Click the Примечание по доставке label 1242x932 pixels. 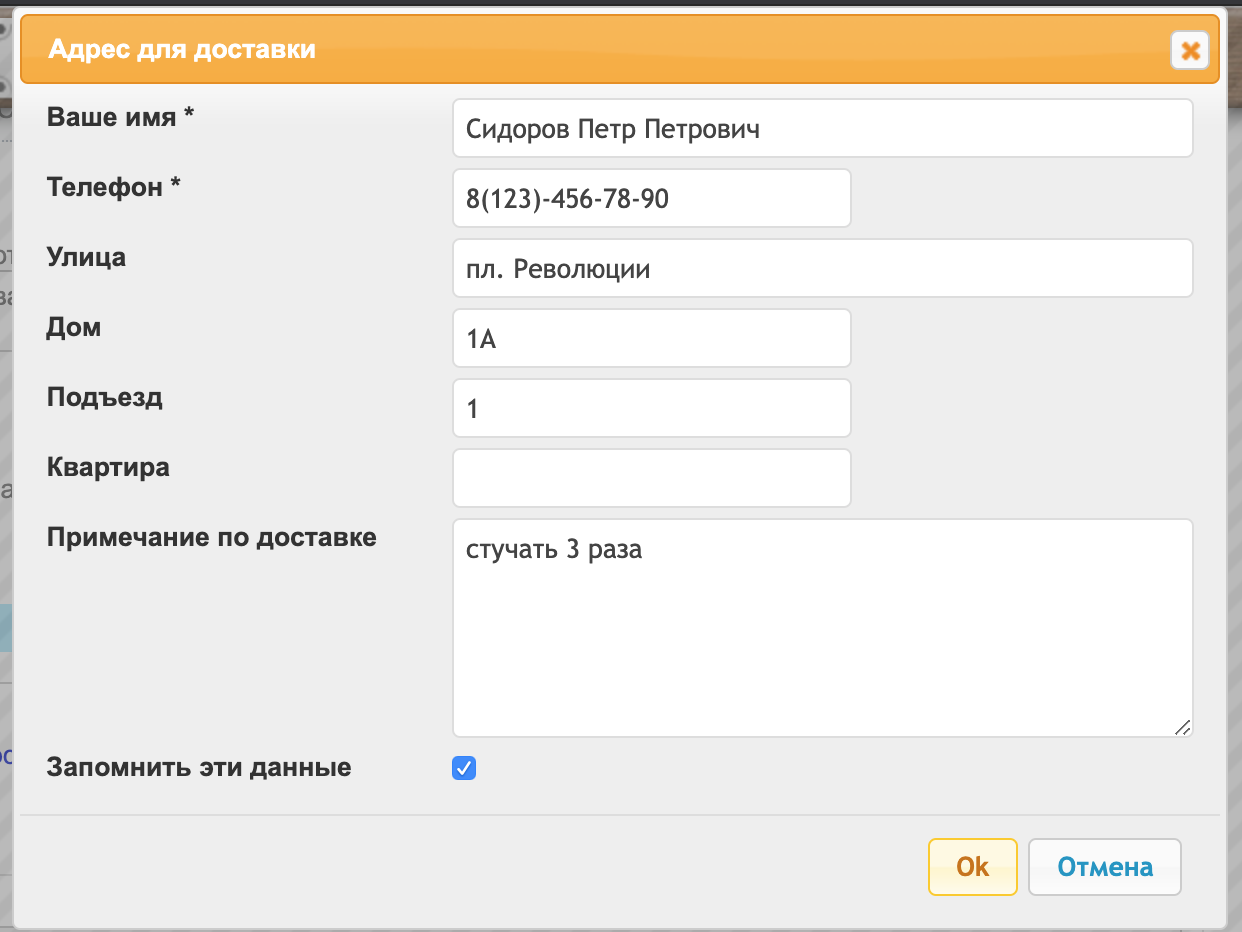point(212,537)
